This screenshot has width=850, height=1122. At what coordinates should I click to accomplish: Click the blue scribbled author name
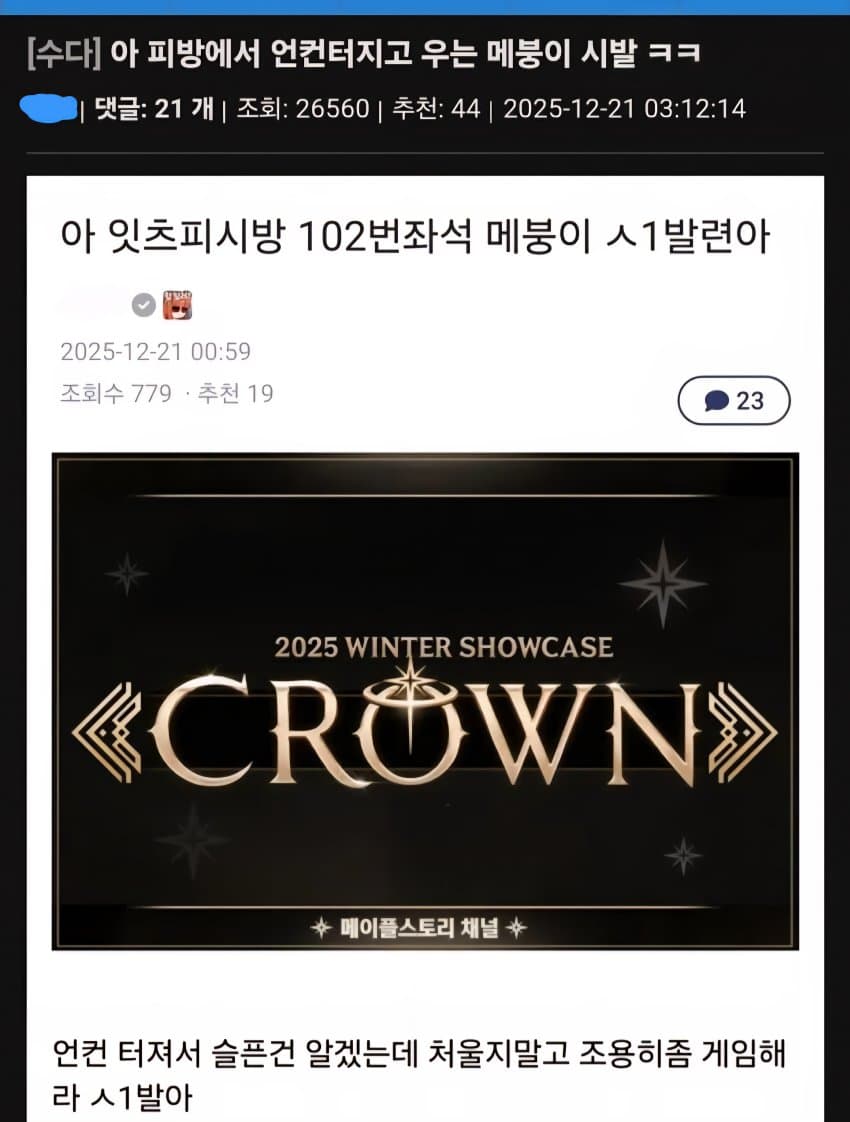point(48,109)
